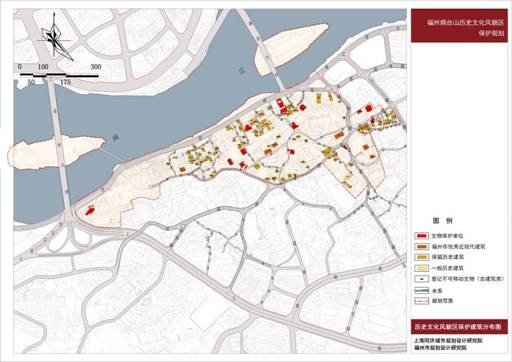Screen dimensions: 512x362
Task: Click the western river island
Action: (55, 152)
